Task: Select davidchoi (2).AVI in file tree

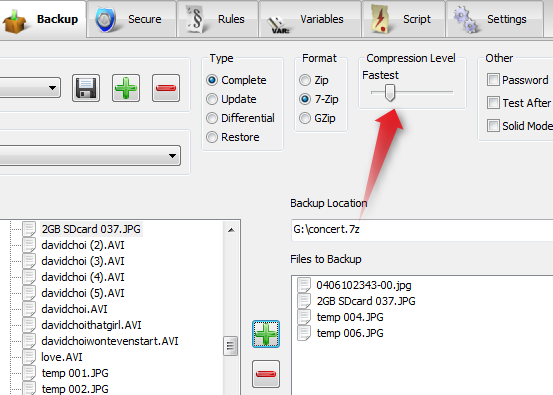Action: pos(83,245)
